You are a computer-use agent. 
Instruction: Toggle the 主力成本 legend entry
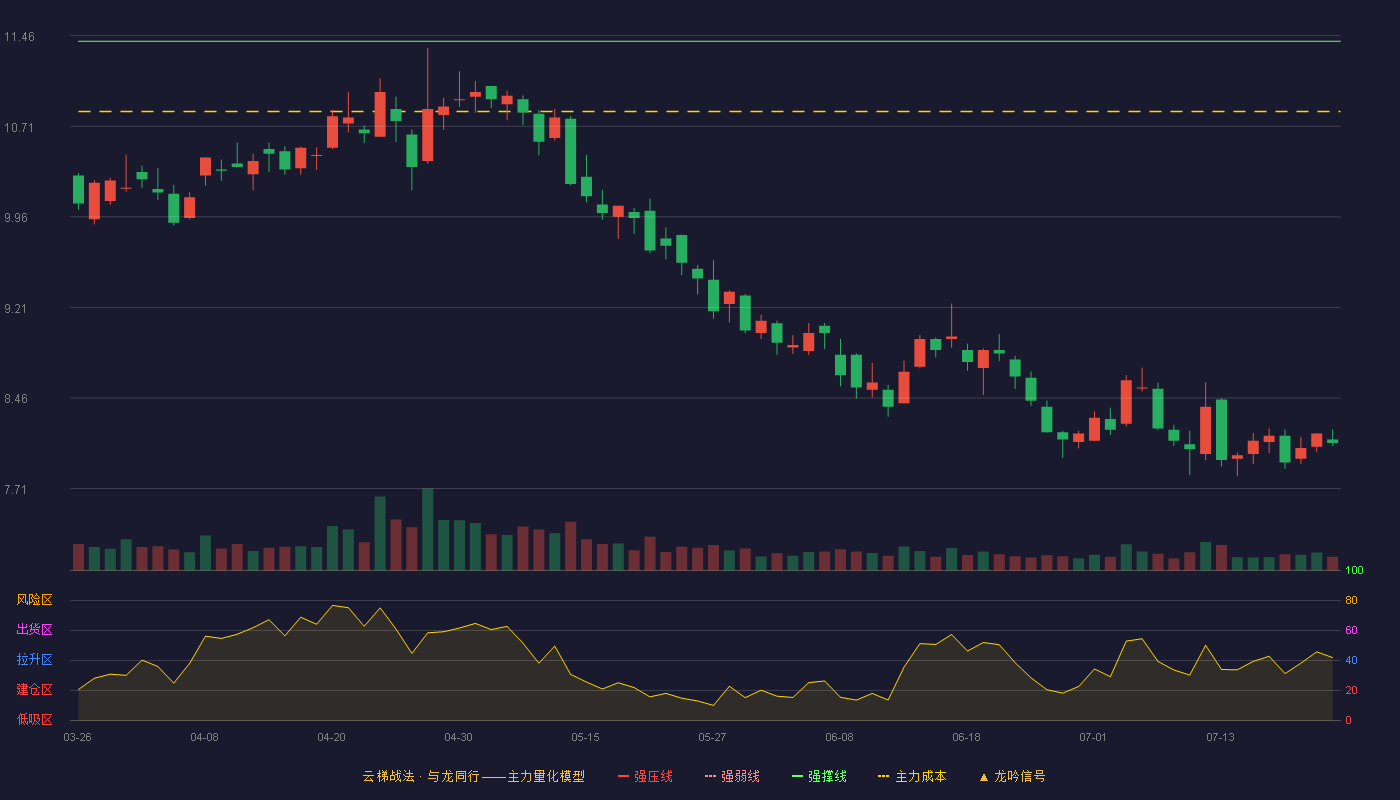(912, 776)
